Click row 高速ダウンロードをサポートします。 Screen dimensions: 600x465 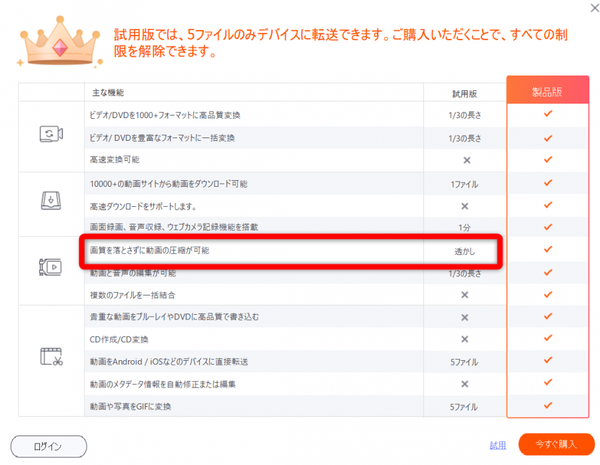click(143, 207)
